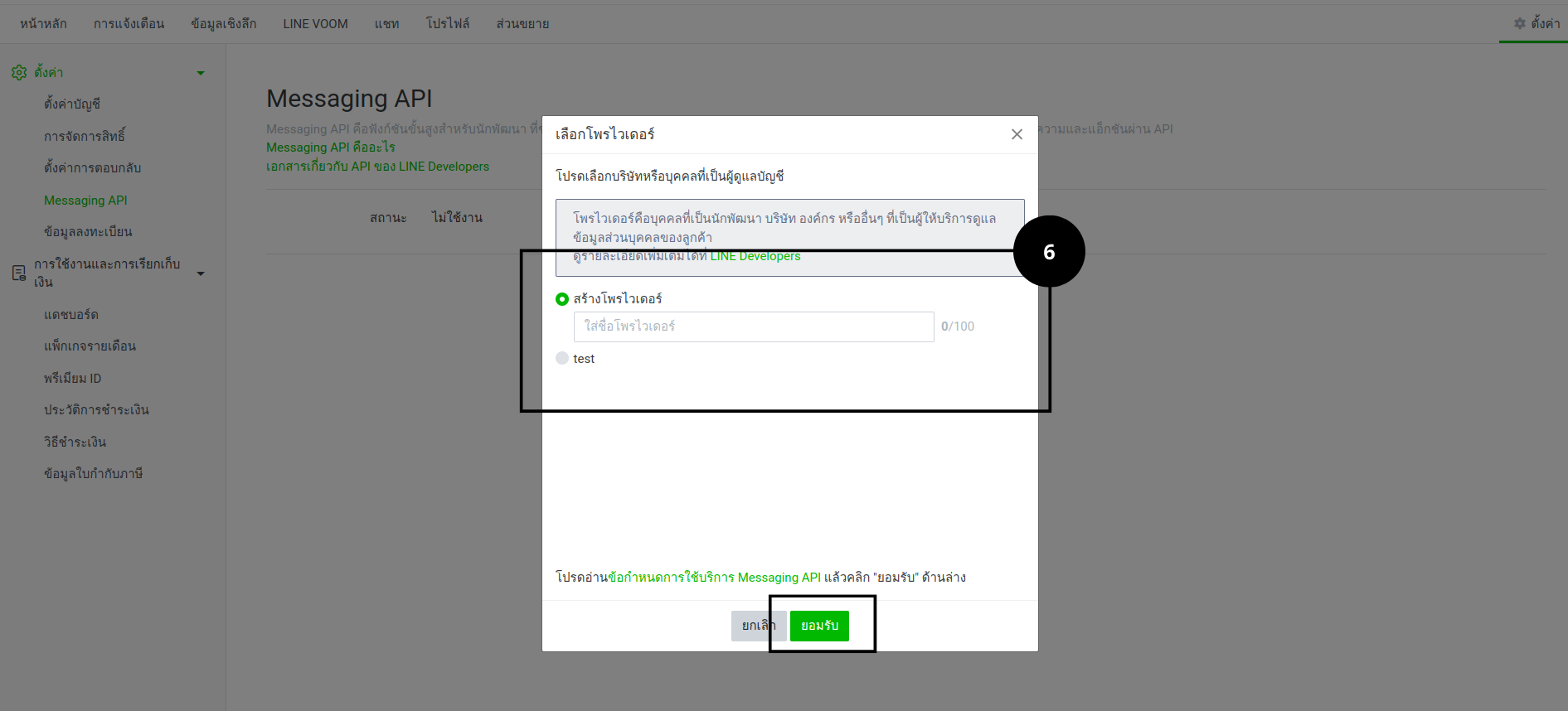The image size is (1568, 711).
Task: Collapse the settings section arrow
Action: pos(201,73)
